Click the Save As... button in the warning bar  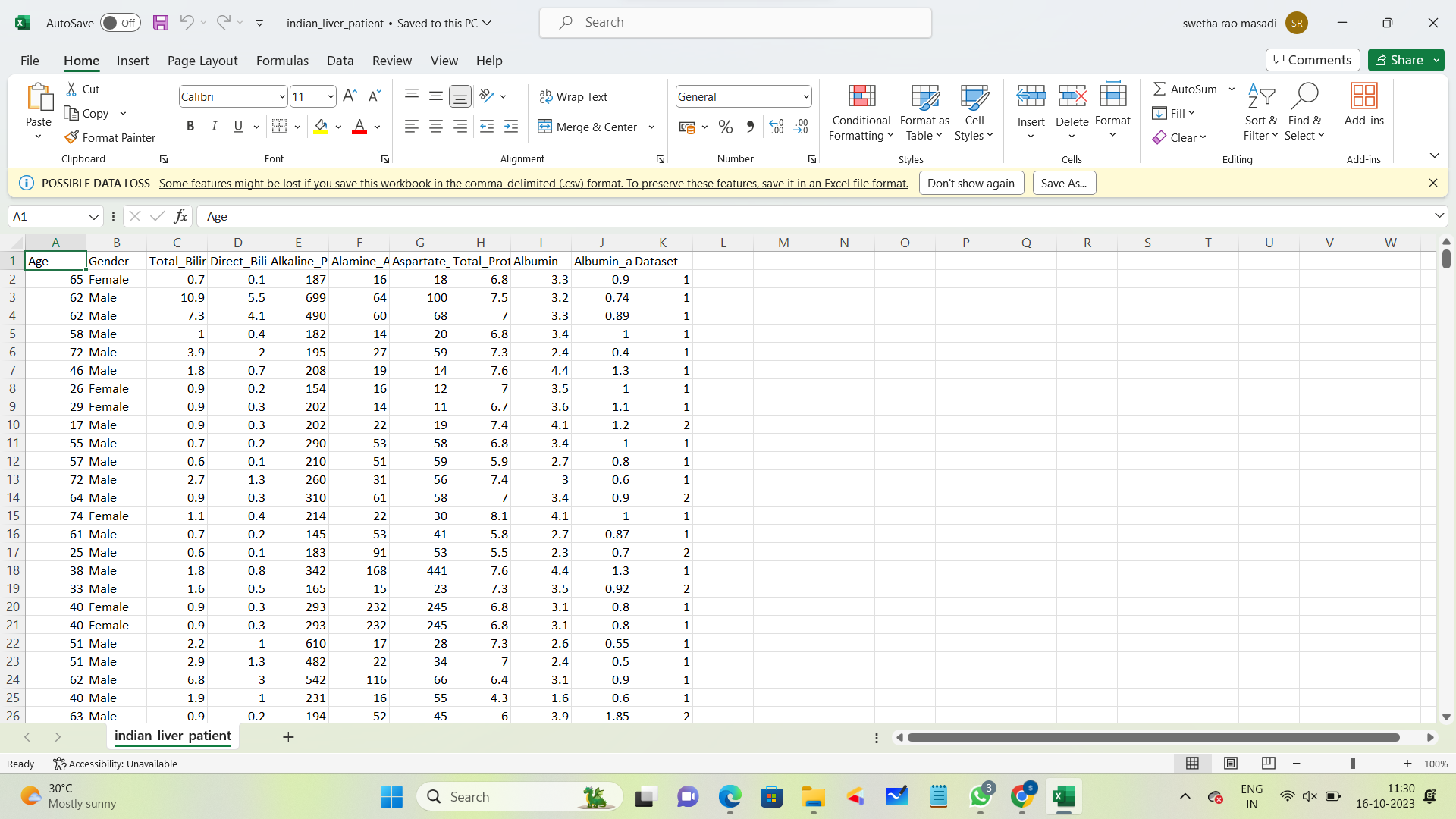pos(1063,184)
